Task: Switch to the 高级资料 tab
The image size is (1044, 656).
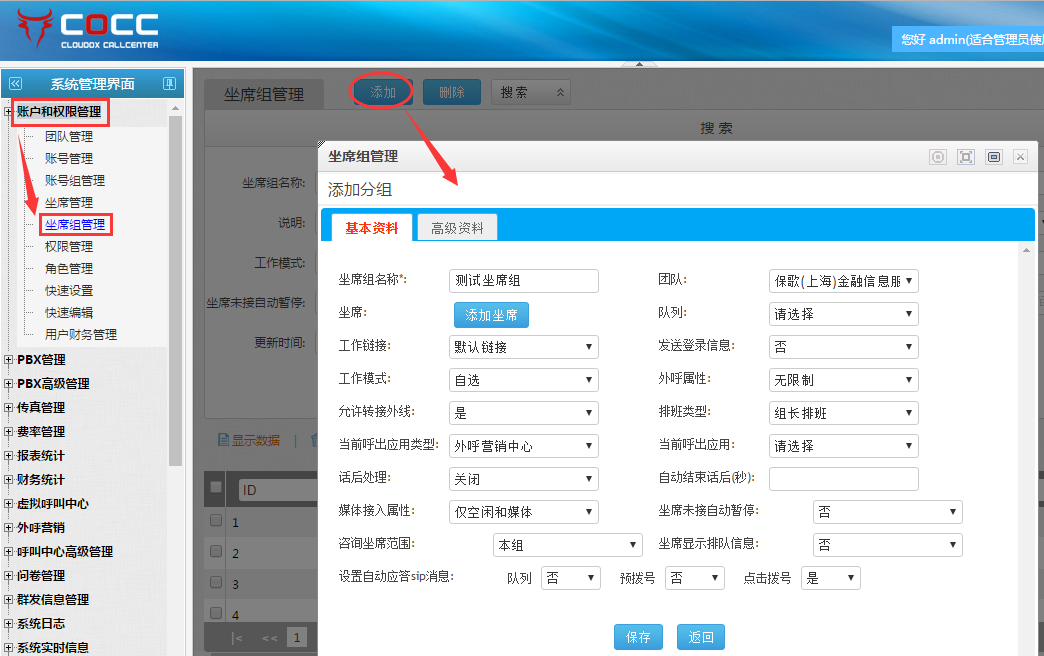Action: tap(457, 228)
